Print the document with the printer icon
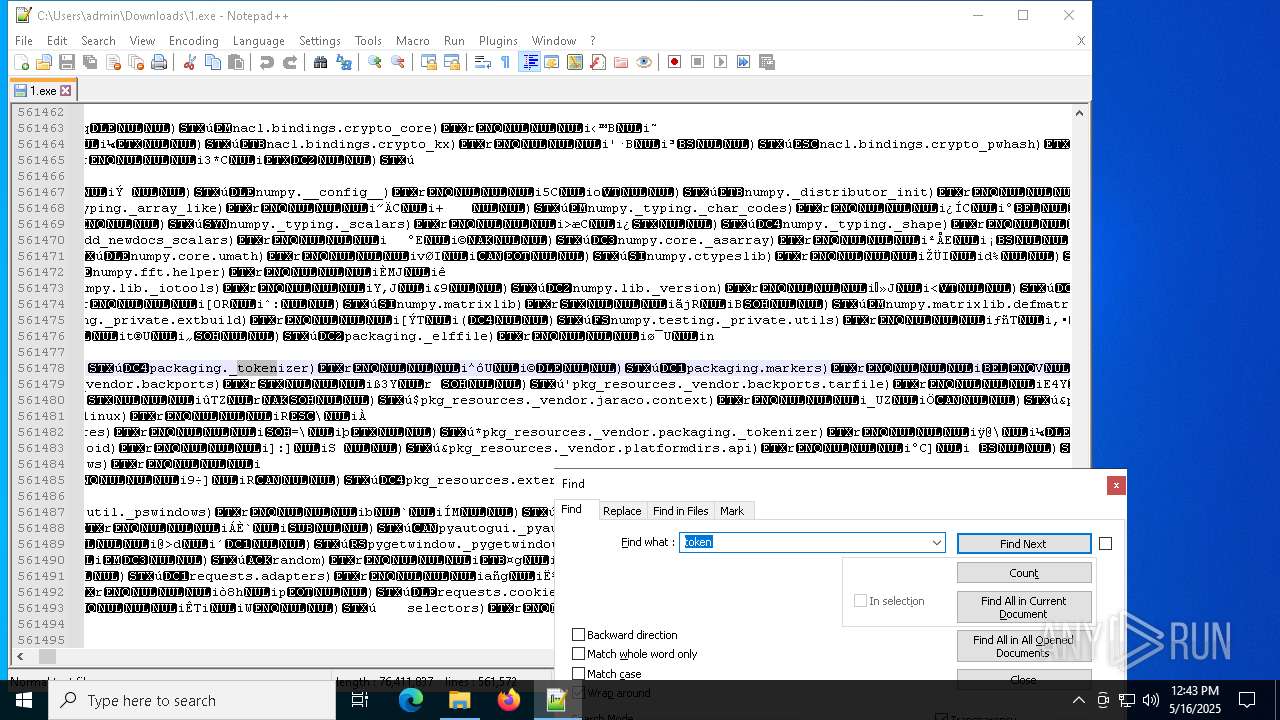 (159, 62)
